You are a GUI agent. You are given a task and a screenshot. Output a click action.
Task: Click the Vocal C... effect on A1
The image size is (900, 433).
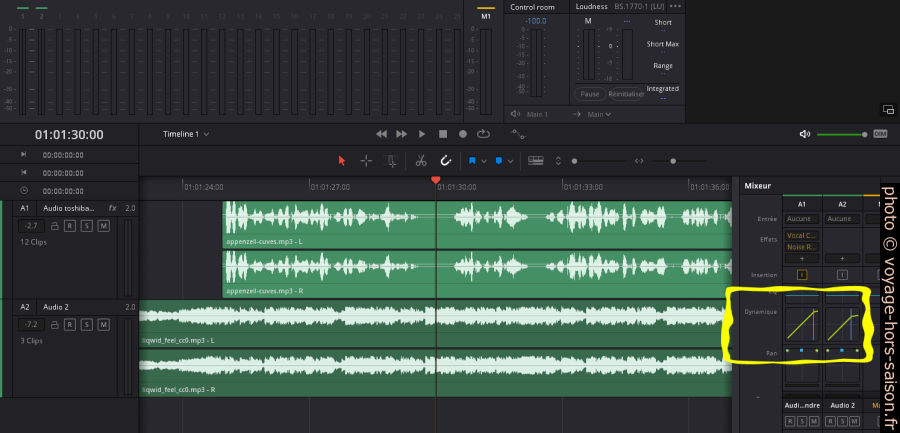coord(802,235)
